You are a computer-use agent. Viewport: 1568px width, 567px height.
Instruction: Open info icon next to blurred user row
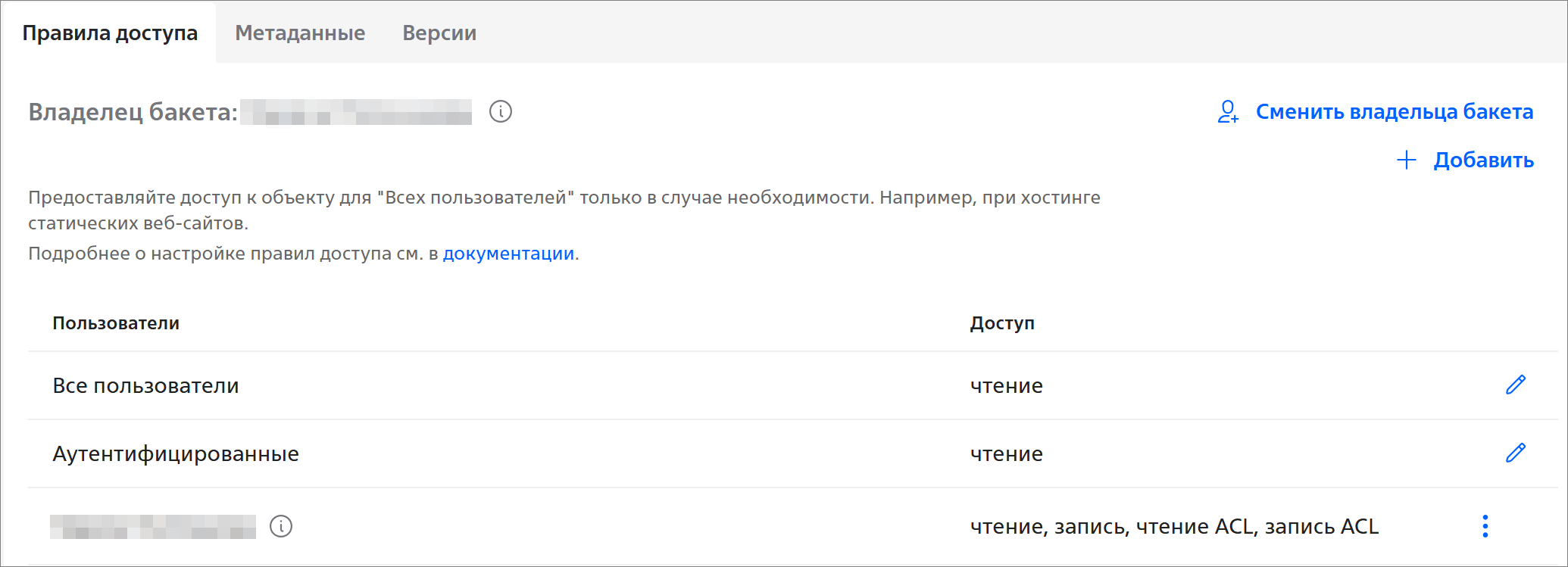tap(281, 526)
